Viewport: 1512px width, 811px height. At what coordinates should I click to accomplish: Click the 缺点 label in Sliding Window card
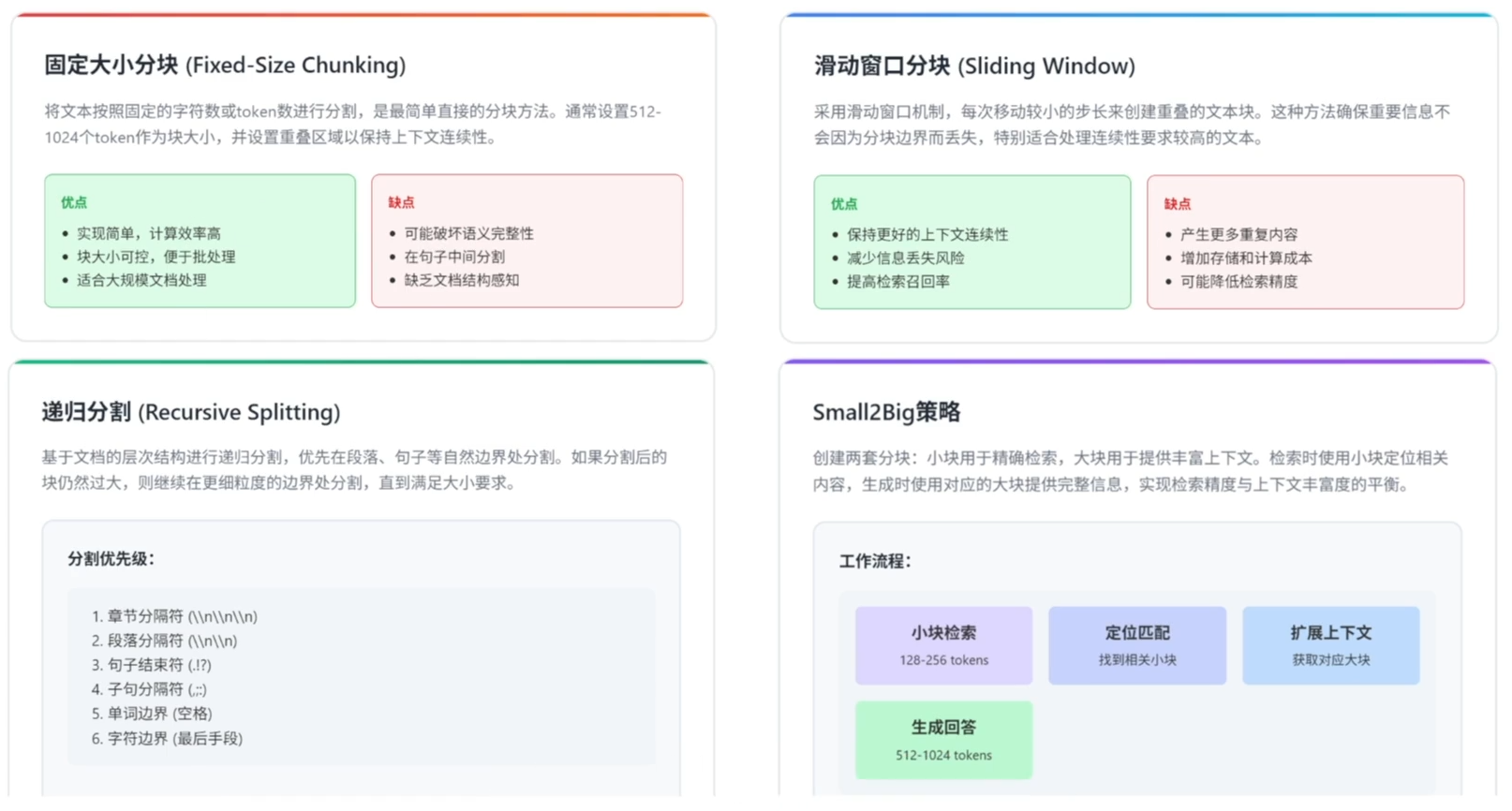(x=1178, y=203)
